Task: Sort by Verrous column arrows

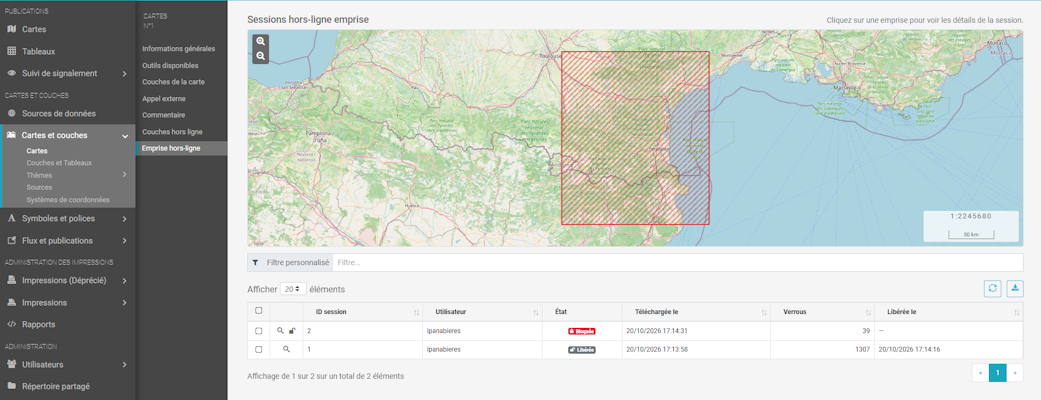Action: pyautogui.click(x=868, y=312)
